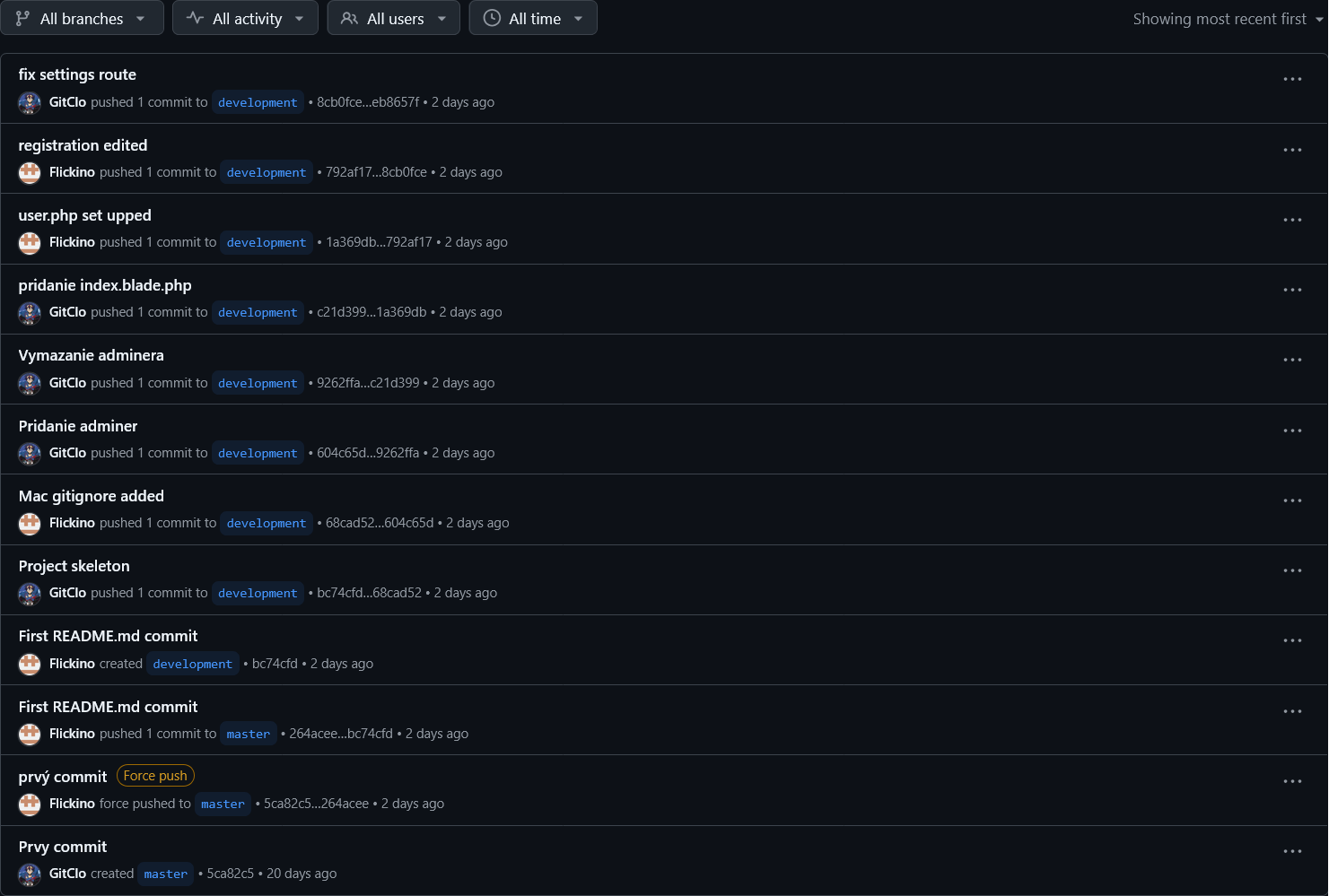Image resolution: width=1329 pixels, height=896 pixels.
Task: Click the master branch label on the Prvy commit created row
Action: (x=166, y=874)
